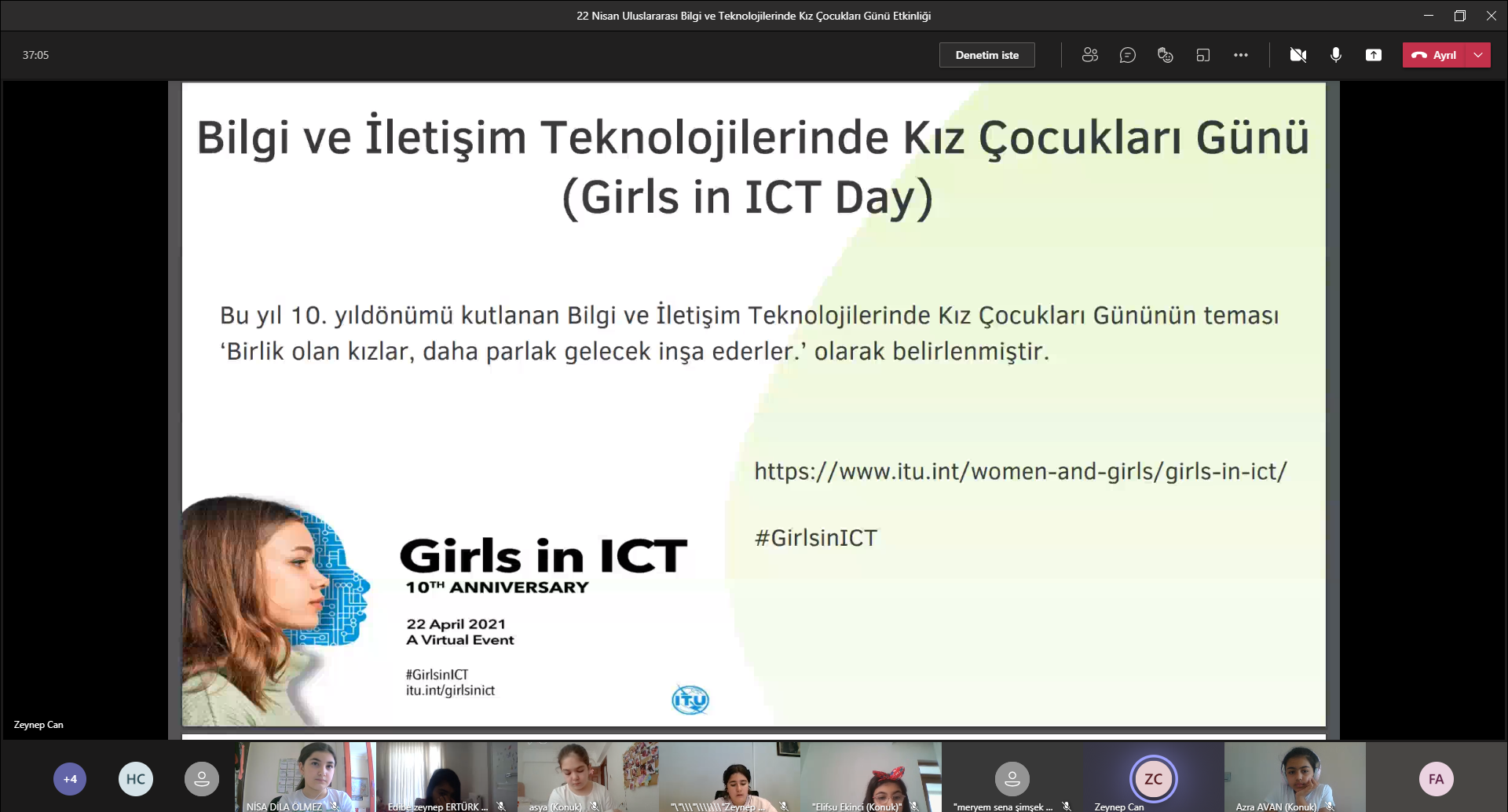Click the 10TH ANNIVERSARY text on the banner

pyautogui.click(x=497, y=587)
